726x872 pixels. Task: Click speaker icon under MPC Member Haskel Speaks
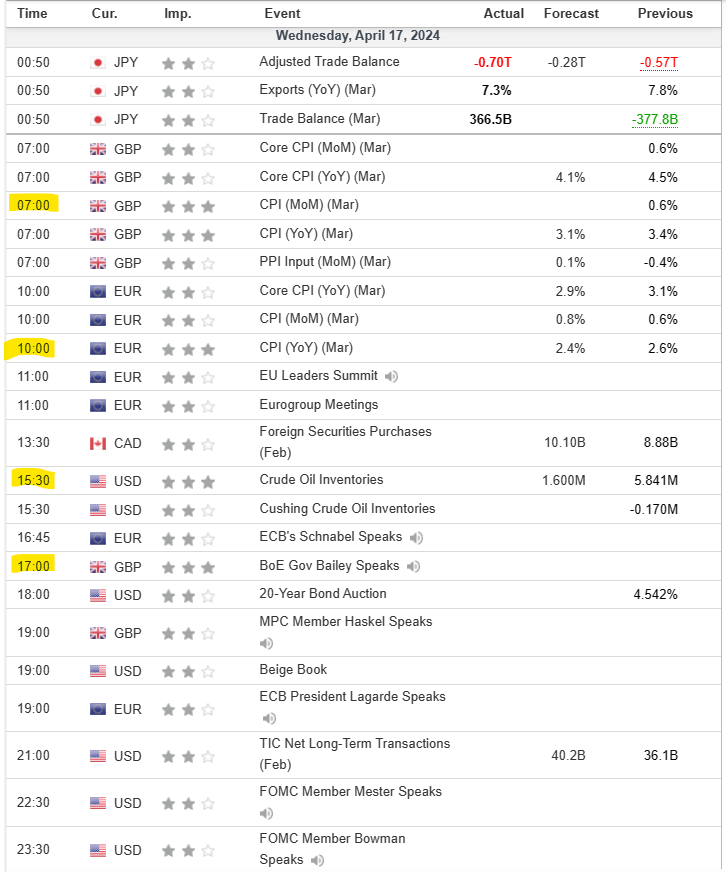pyautogui.click(x=267, y=644)
